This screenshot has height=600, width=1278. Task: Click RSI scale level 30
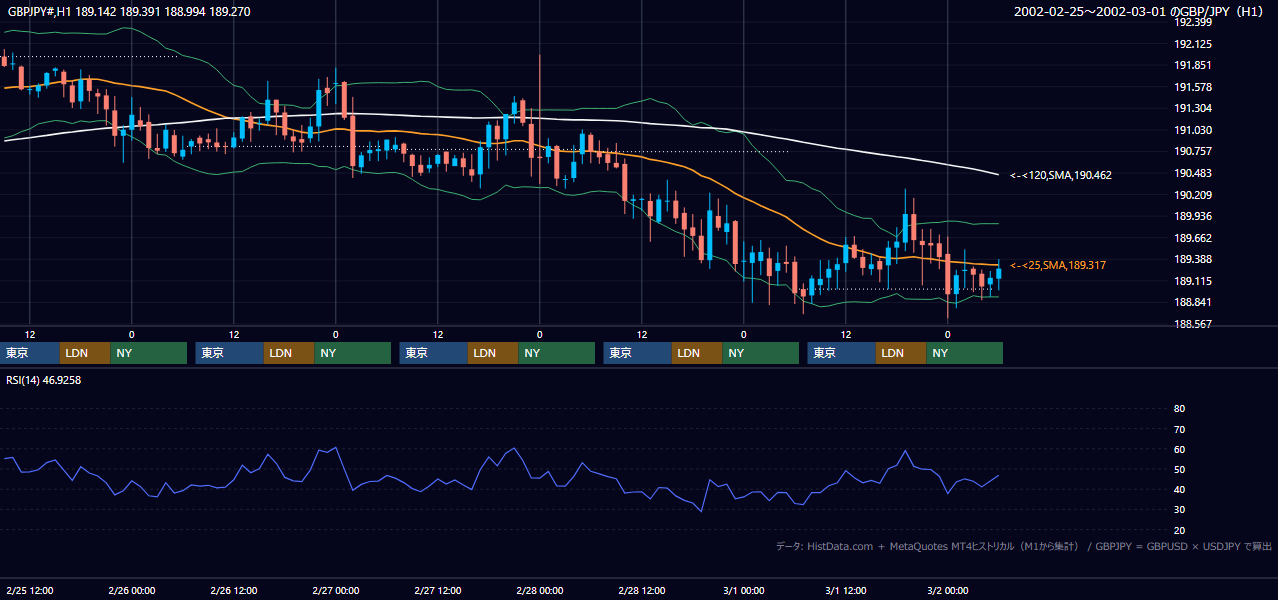click(1179, 510)
